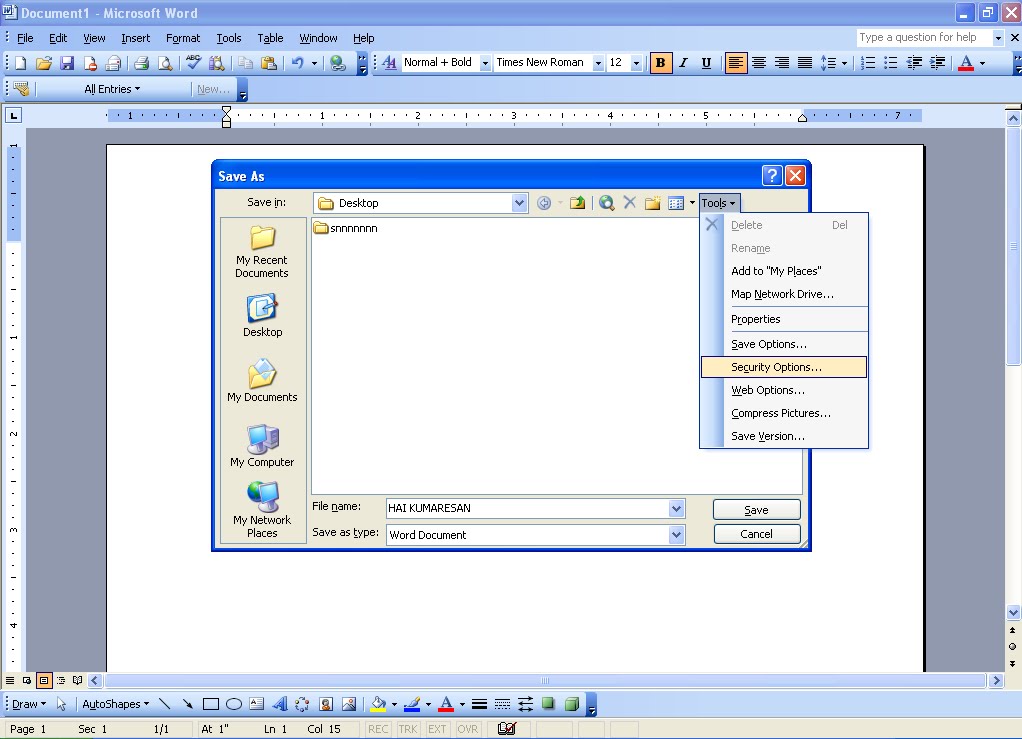Choose Security Options from Tools menu

coord(783,367)
